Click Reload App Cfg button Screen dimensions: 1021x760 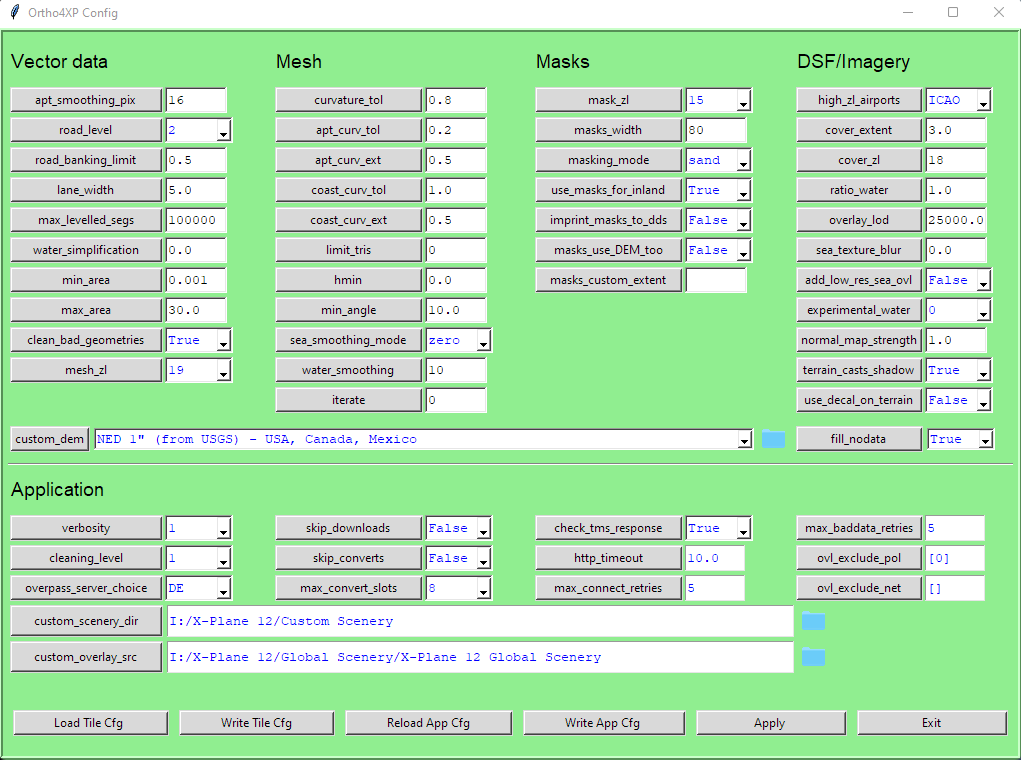[428, 723]
